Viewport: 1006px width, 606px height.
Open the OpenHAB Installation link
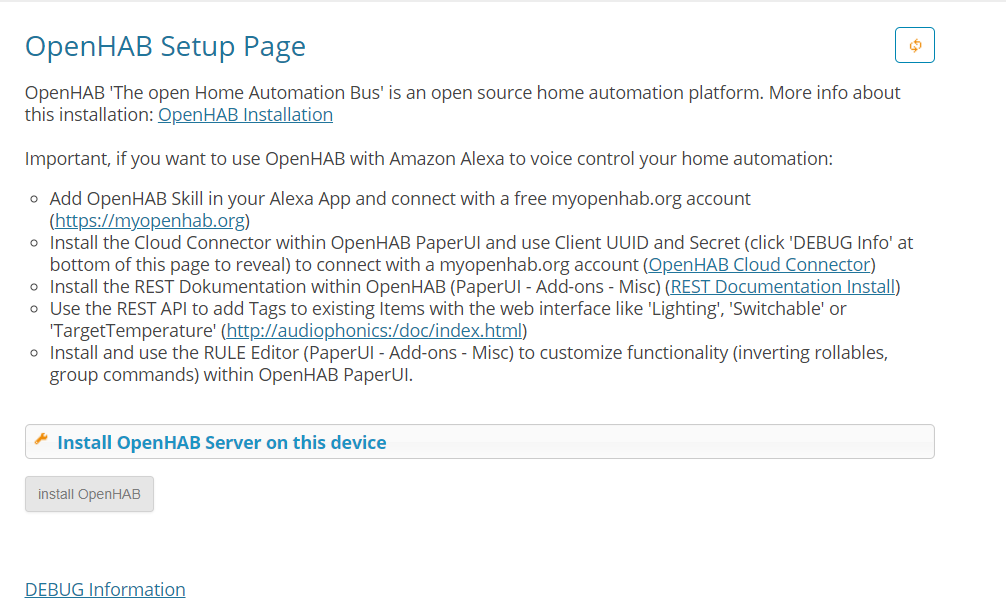(x=245, y=115)
